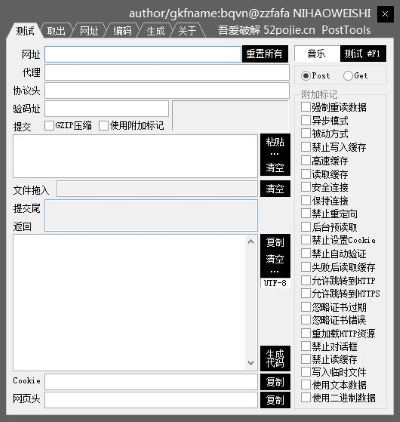The width and height of the screenshot is (400, 422).
Task: Open the 网址 tab
Action: [x=89, y=31]
